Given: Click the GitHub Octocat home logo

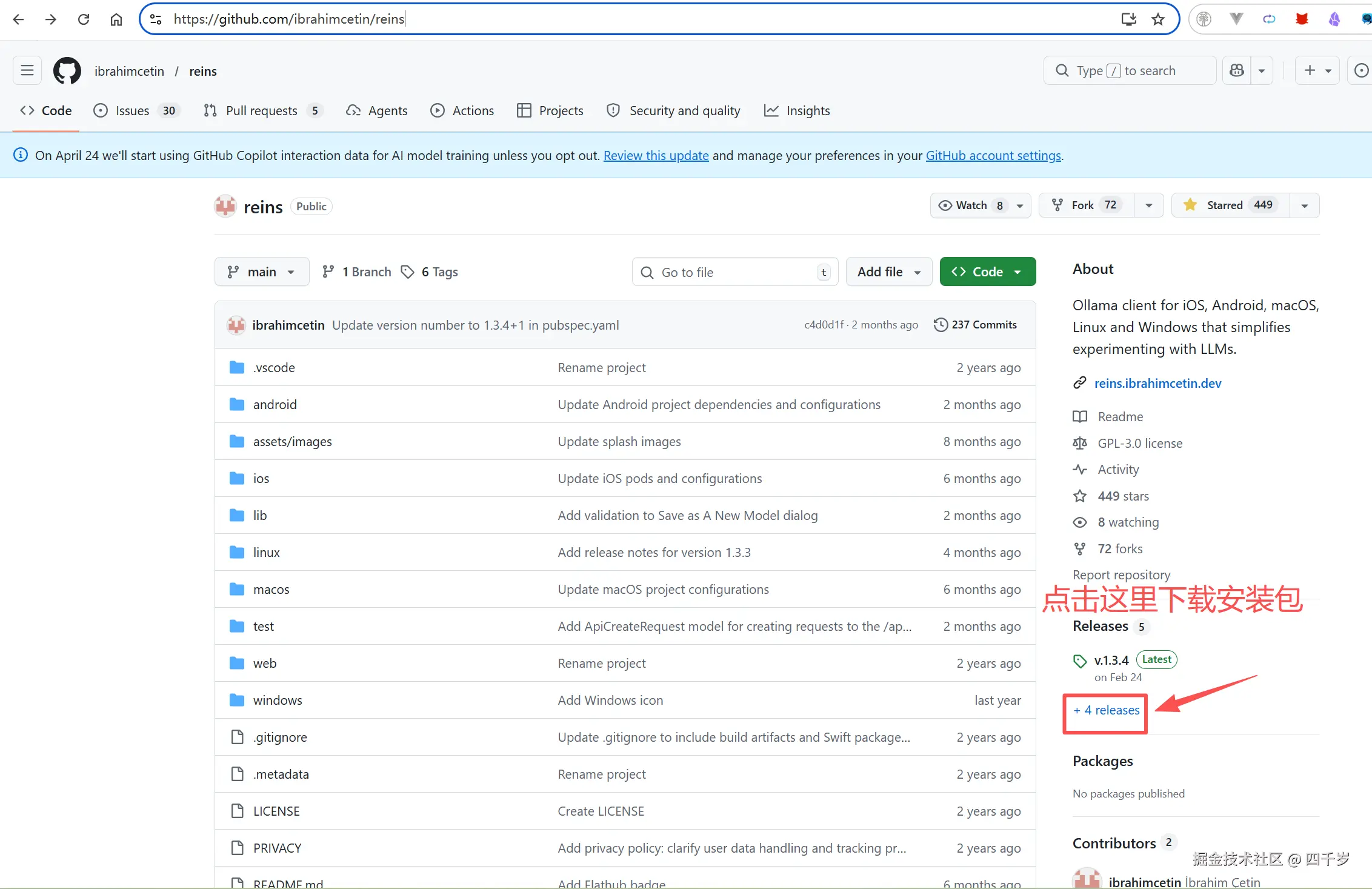Looking at the screenshot, I should 67,71.
